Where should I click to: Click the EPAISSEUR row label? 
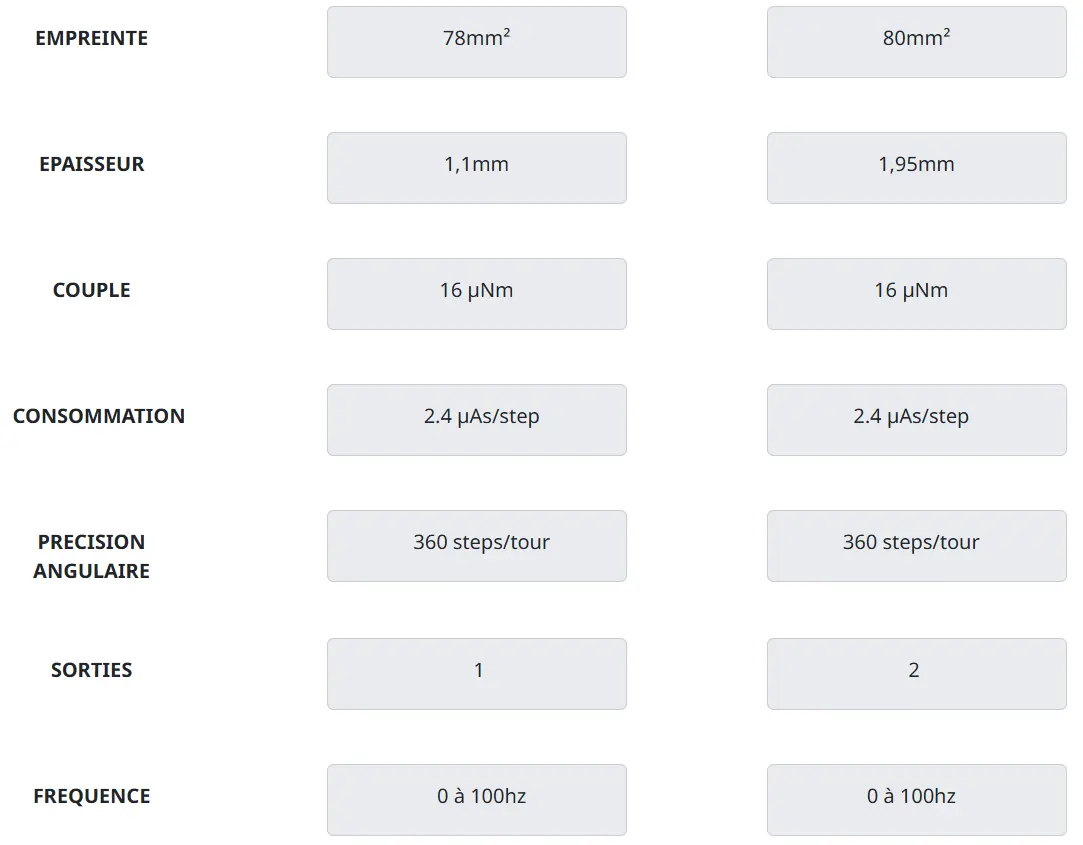point(91,164)
